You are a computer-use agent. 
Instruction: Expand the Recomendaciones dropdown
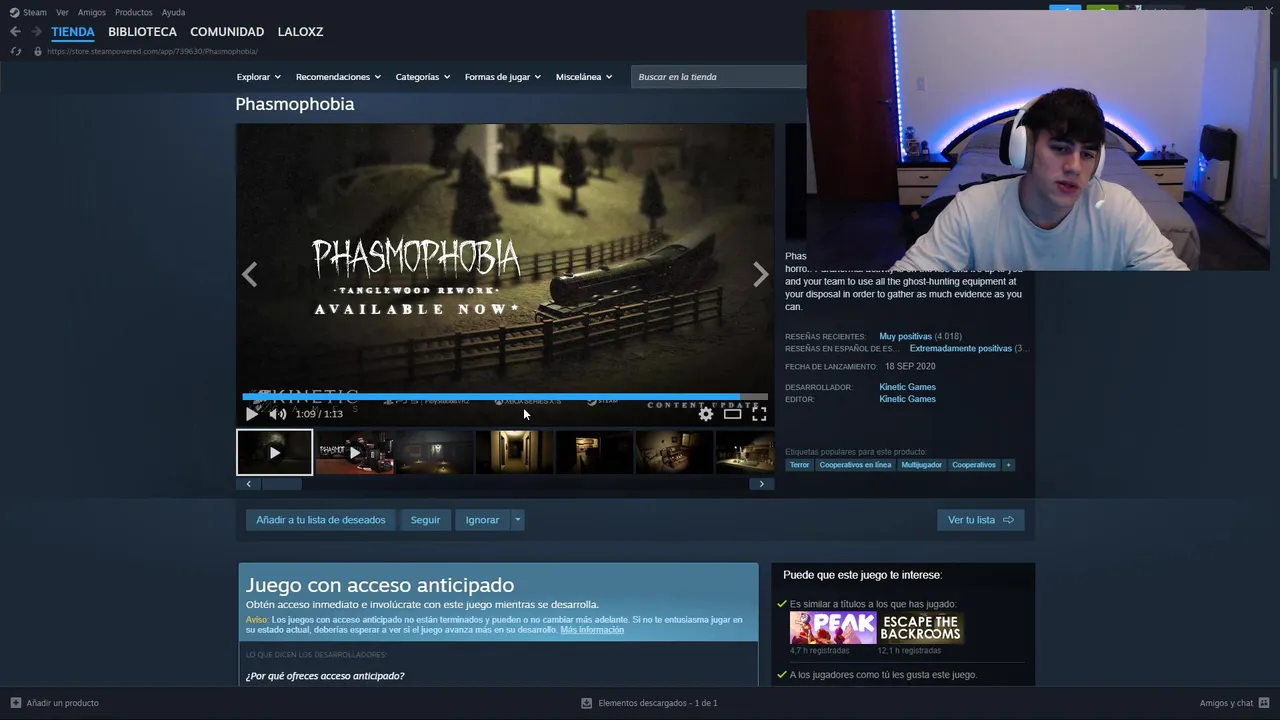[338, 77]
